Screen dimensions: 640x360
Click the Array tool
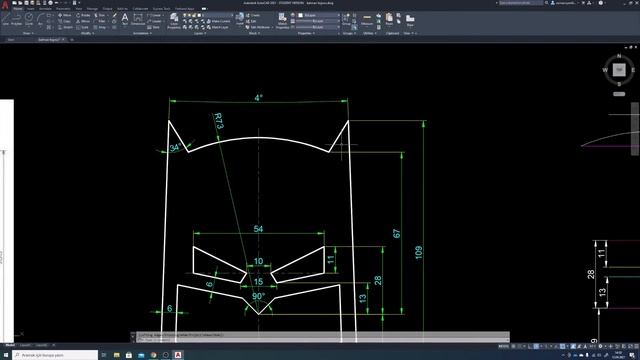click(x=100, y=27)
